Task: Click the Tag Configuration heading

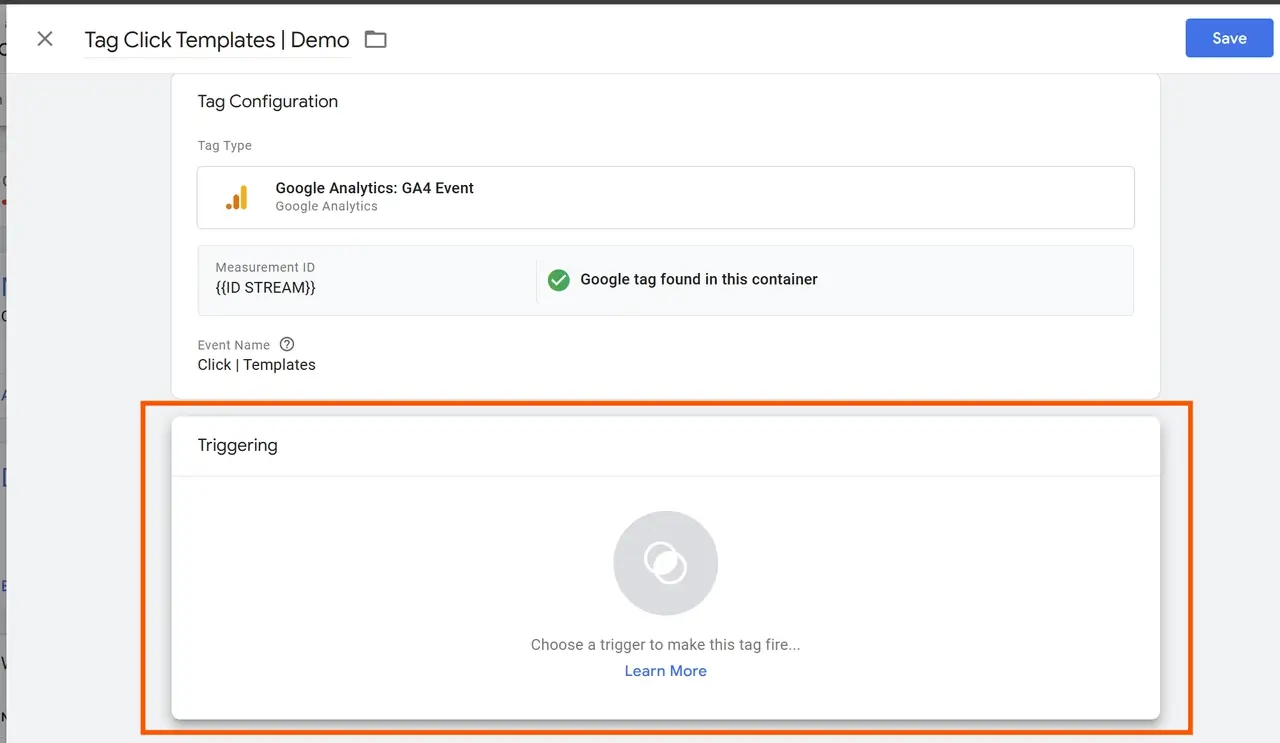Action: pos(268,101)
